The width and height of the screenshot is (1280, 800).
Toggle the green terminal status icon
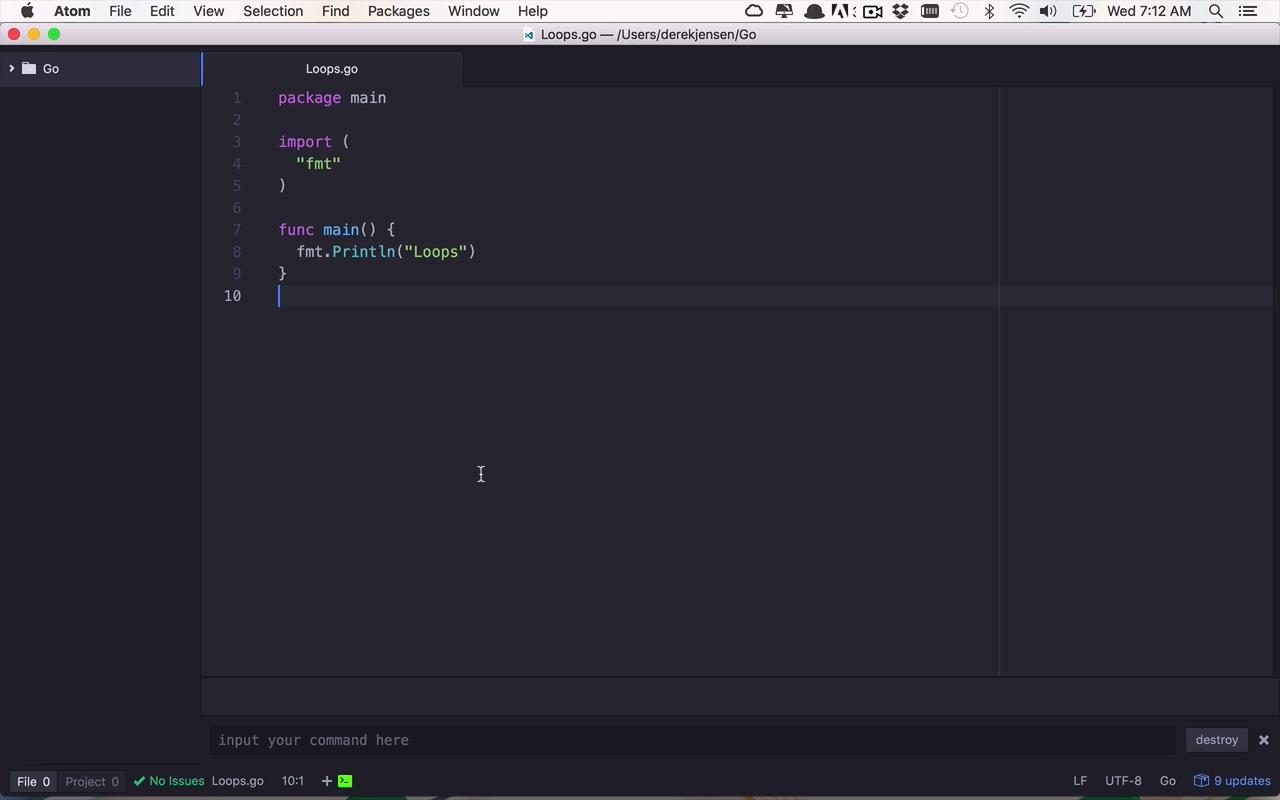[345, 781]
